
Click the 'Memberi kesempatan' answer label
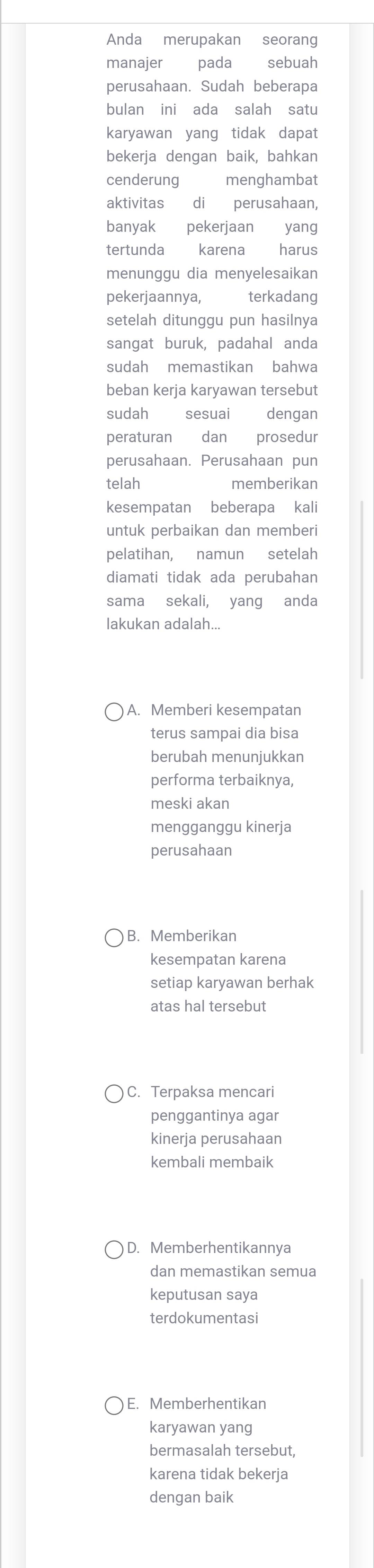click(x=226, y=710)
